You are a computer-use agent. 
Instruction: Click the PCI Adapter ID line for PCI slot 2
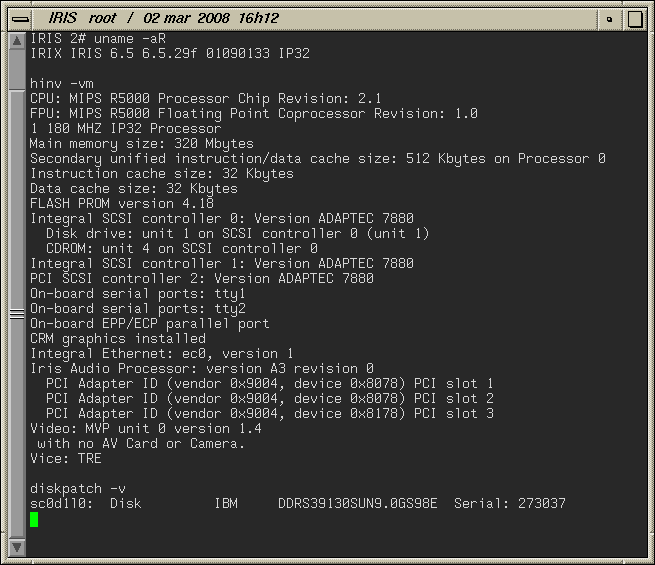click(270, 399)
